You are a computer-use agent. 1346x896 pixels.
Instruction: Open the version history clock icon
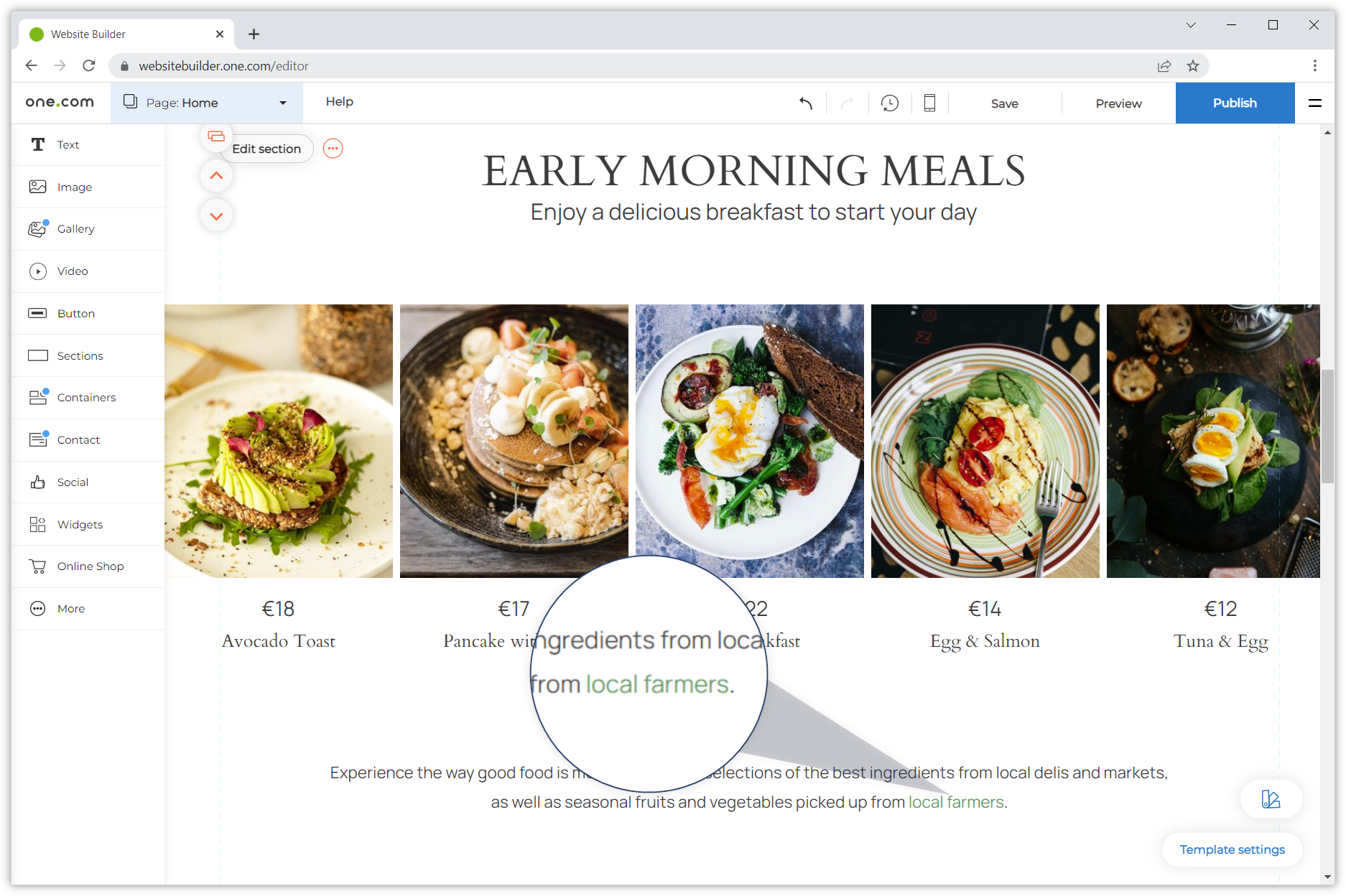coord(889,103)
